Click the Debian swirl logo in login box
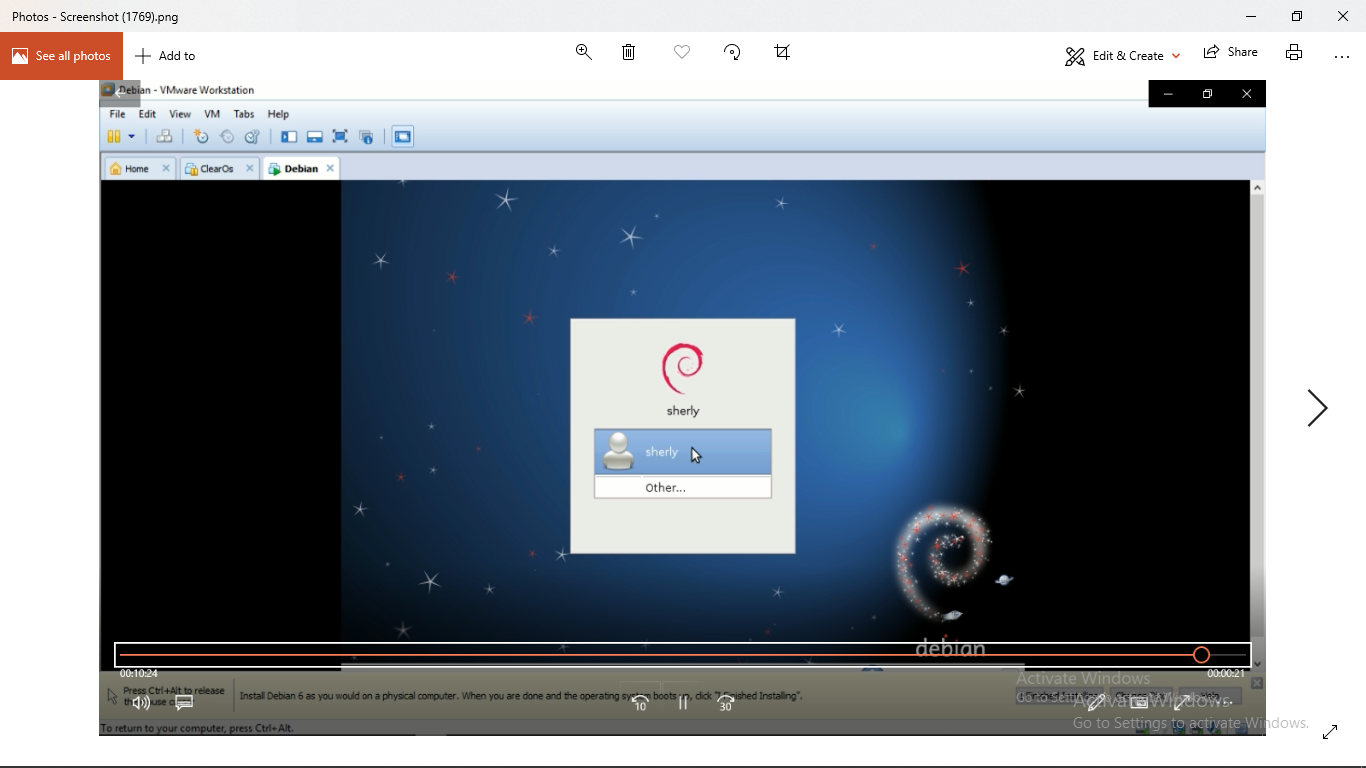The image size is (1366, 768). 683,369
